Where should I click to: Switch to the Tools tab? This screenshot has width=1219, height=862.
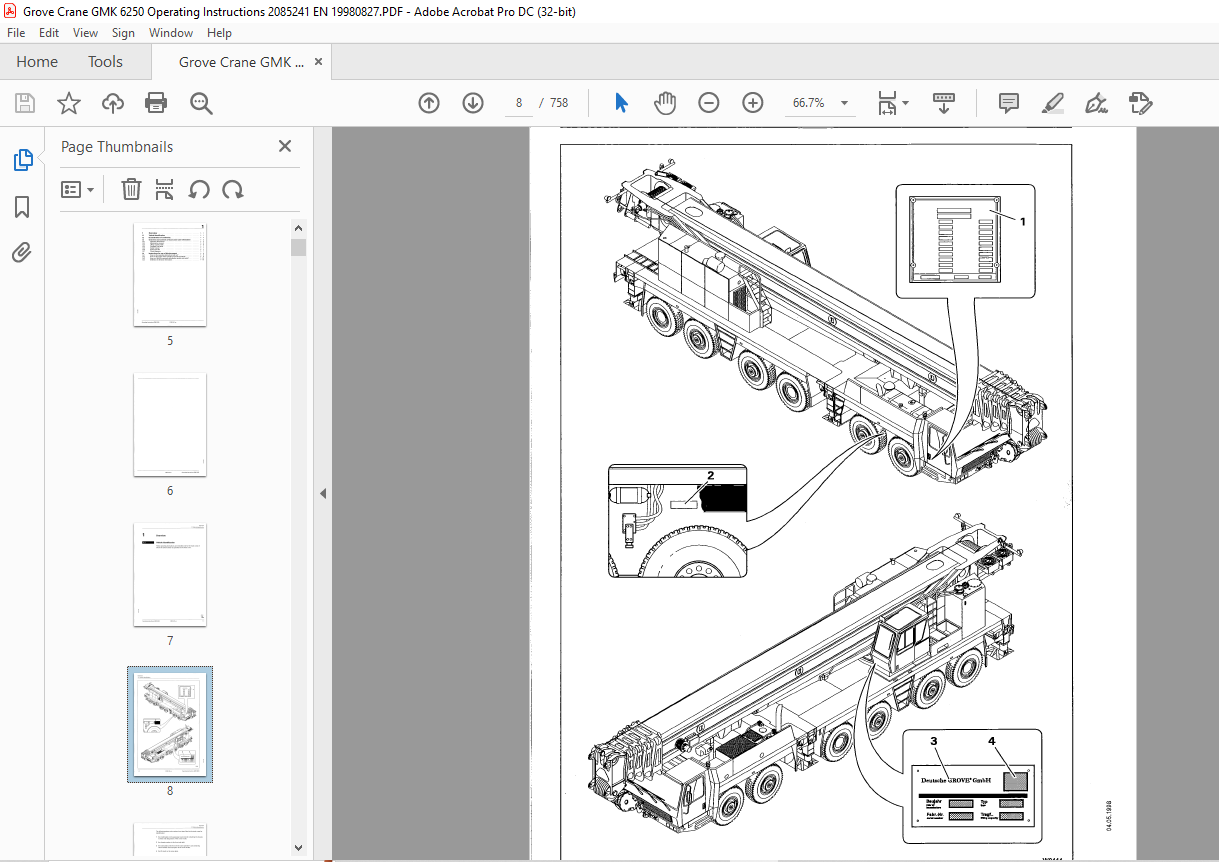pos(105,62)
